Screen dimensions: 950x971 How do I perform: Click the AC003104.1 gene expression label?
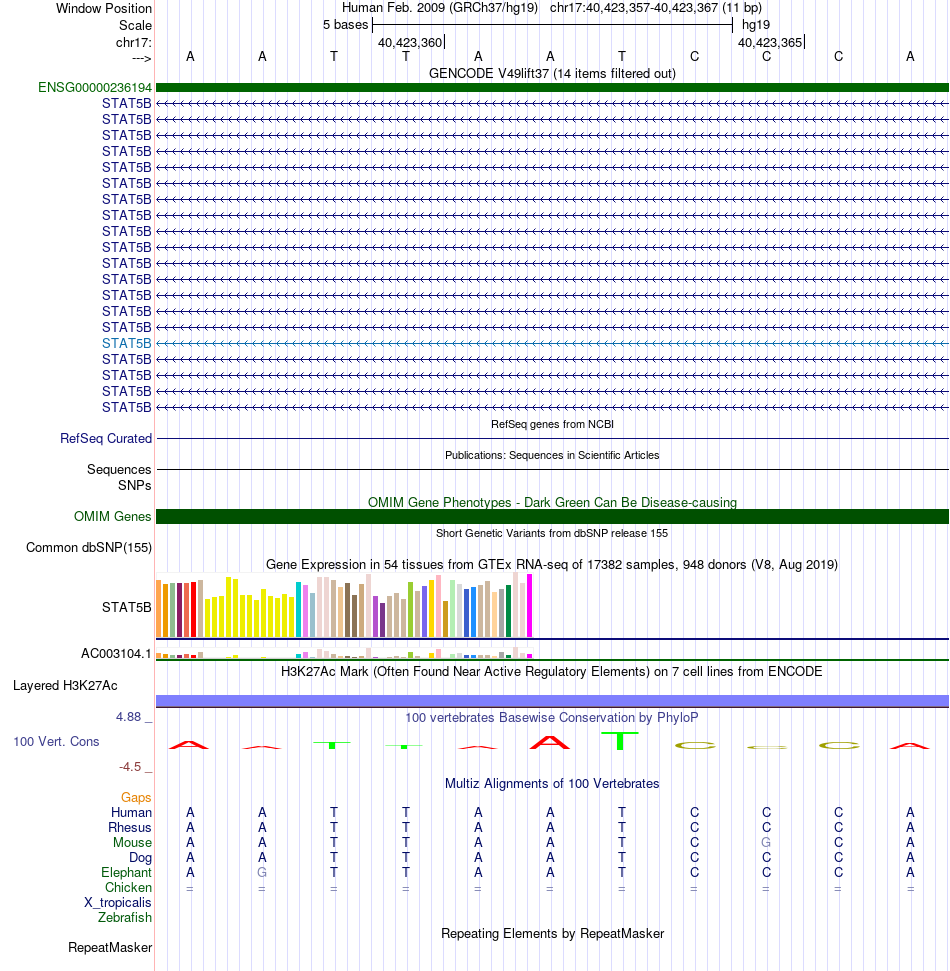[x=116, y=653]
